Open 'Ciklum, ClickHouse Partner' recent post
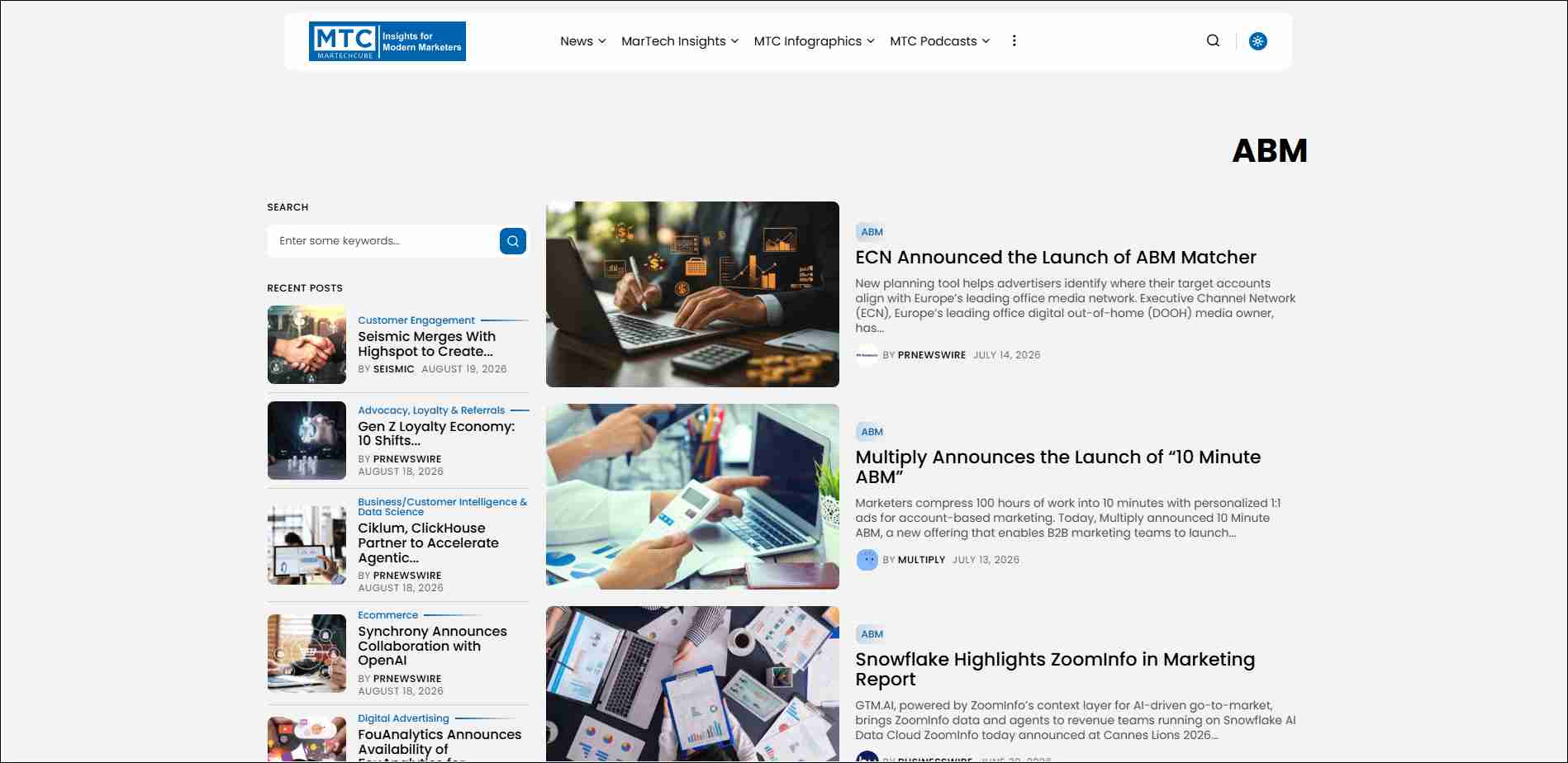Image resolution: width=1568 pixels, height=763 pixels. 428,543
